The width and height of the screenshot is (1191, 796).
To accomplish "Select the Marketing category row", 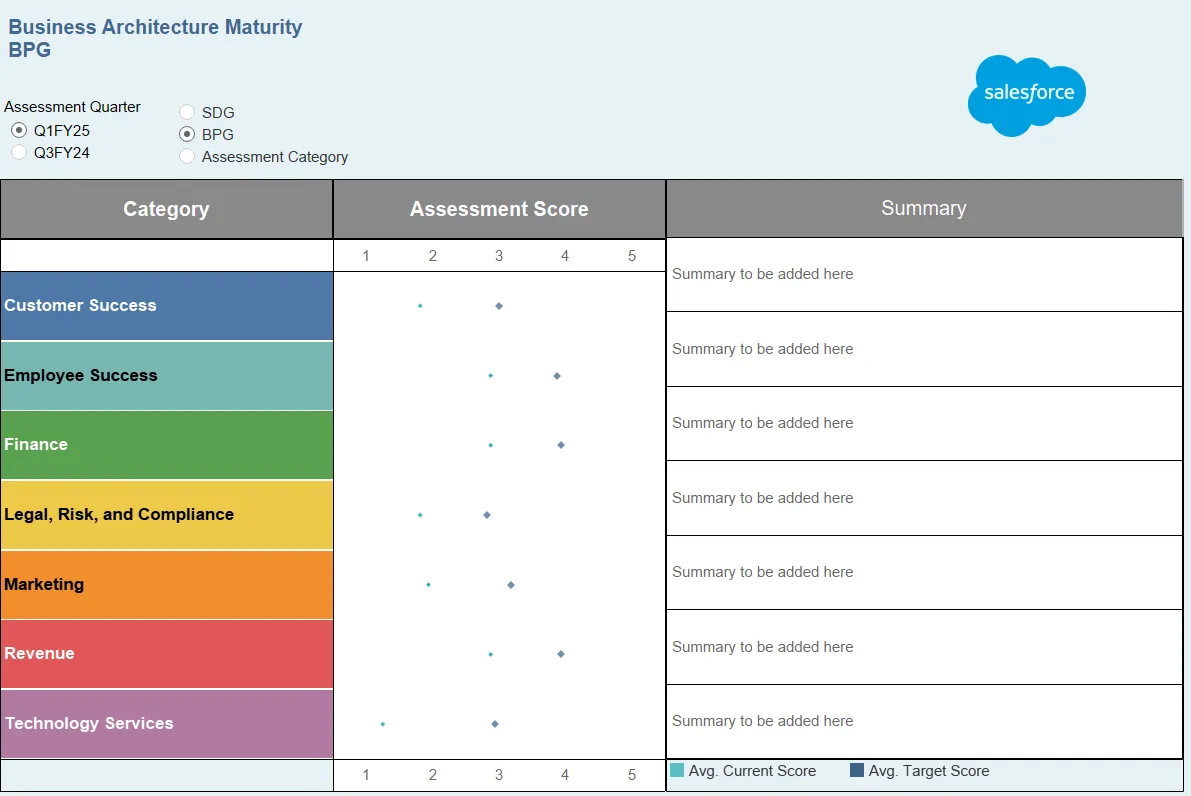I will 167,585.
